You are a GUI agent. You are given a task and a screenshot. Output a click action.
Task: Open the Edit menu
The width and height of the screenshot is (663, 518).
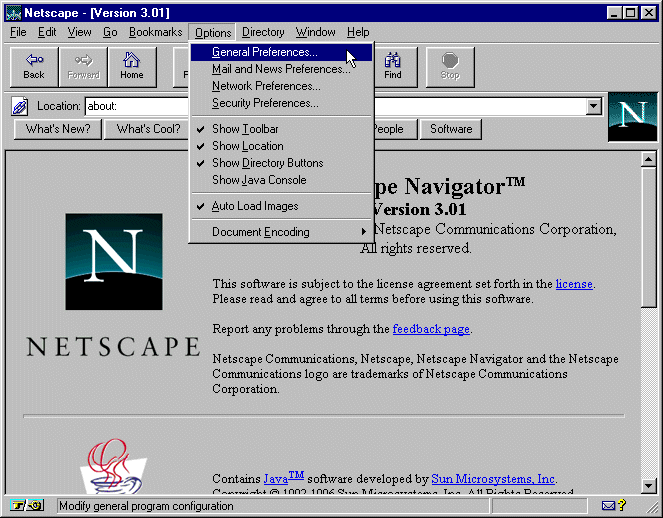(47, 32)
